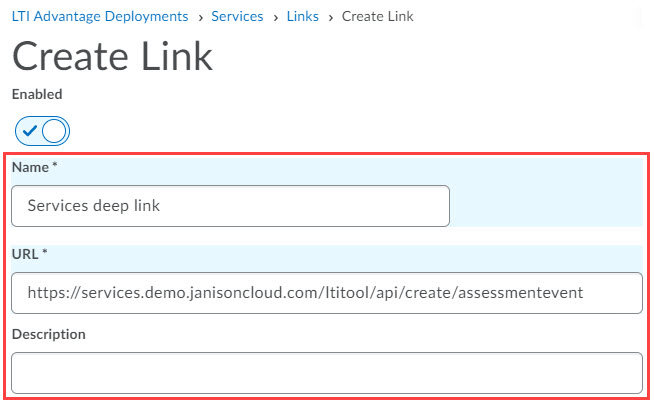
Task: Click the blank area right of the Name box
Action: [545, 206]
